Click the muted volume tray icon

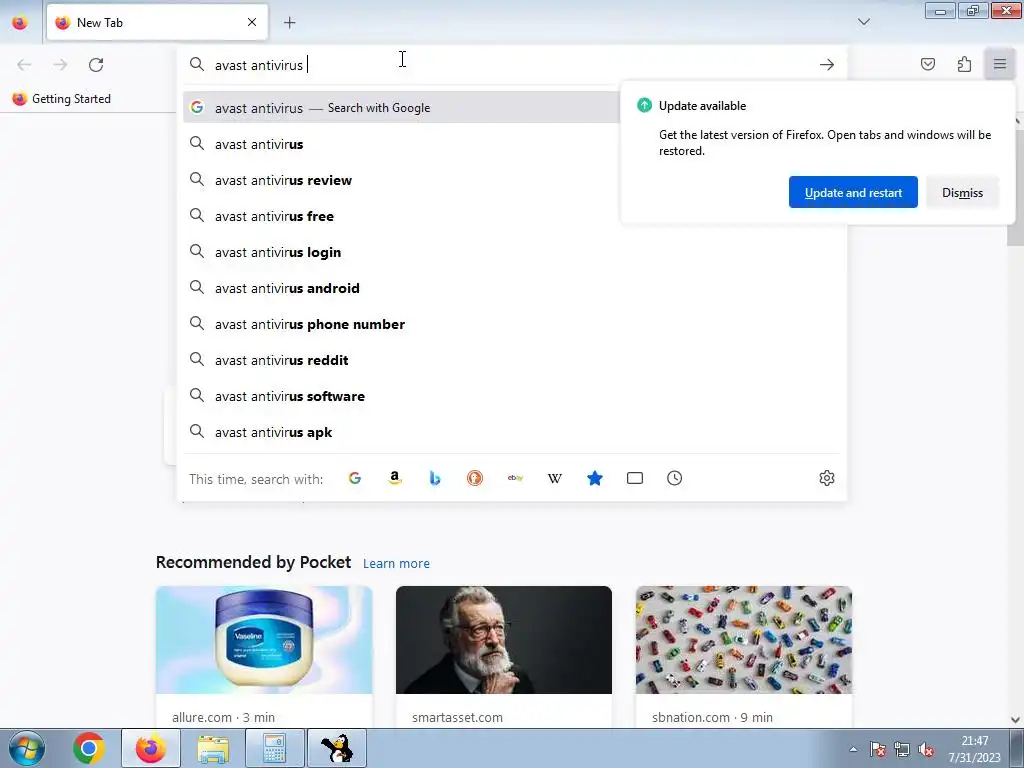(926, 749)
